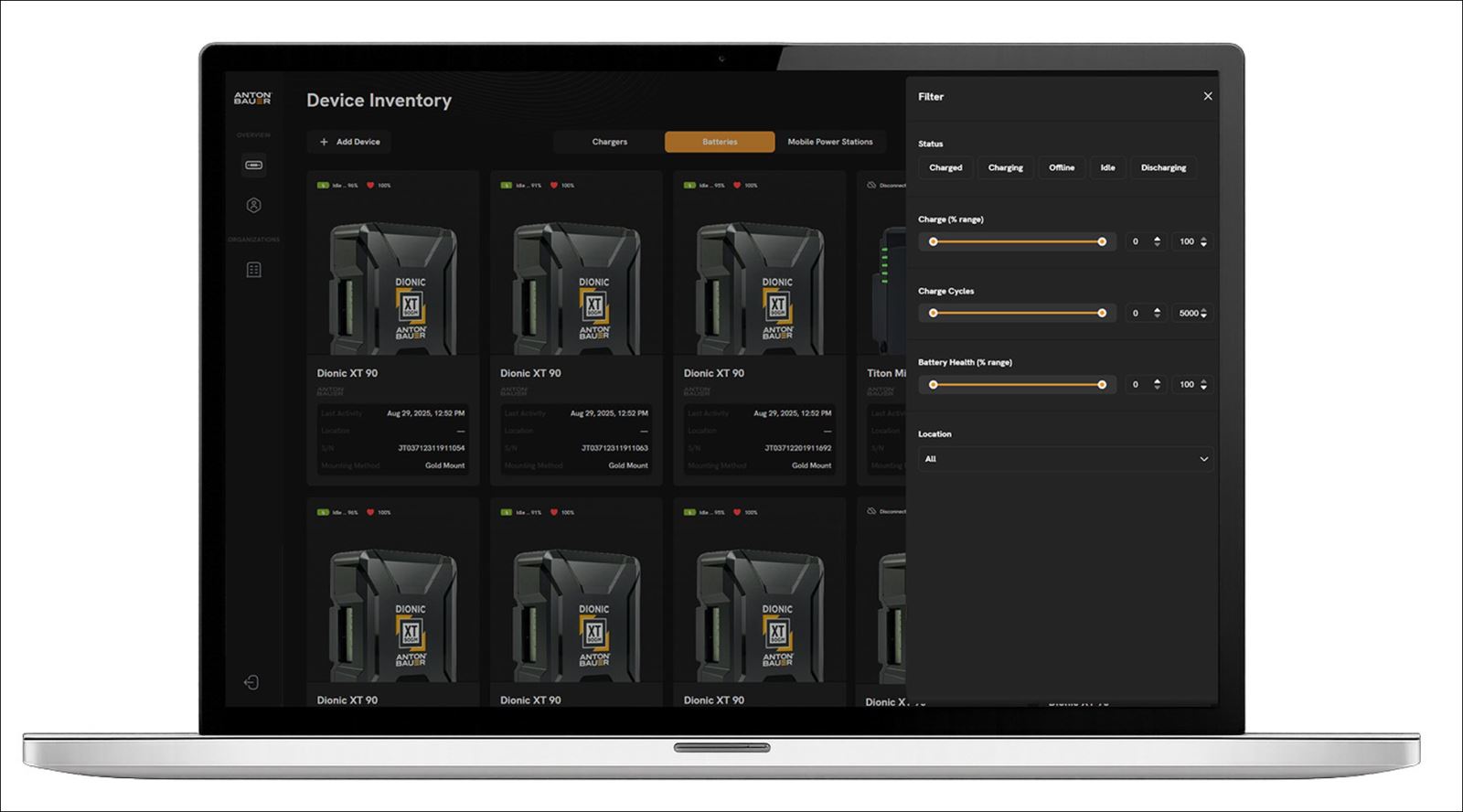Switch to Mobile Power Stations tab

[829, 142]
